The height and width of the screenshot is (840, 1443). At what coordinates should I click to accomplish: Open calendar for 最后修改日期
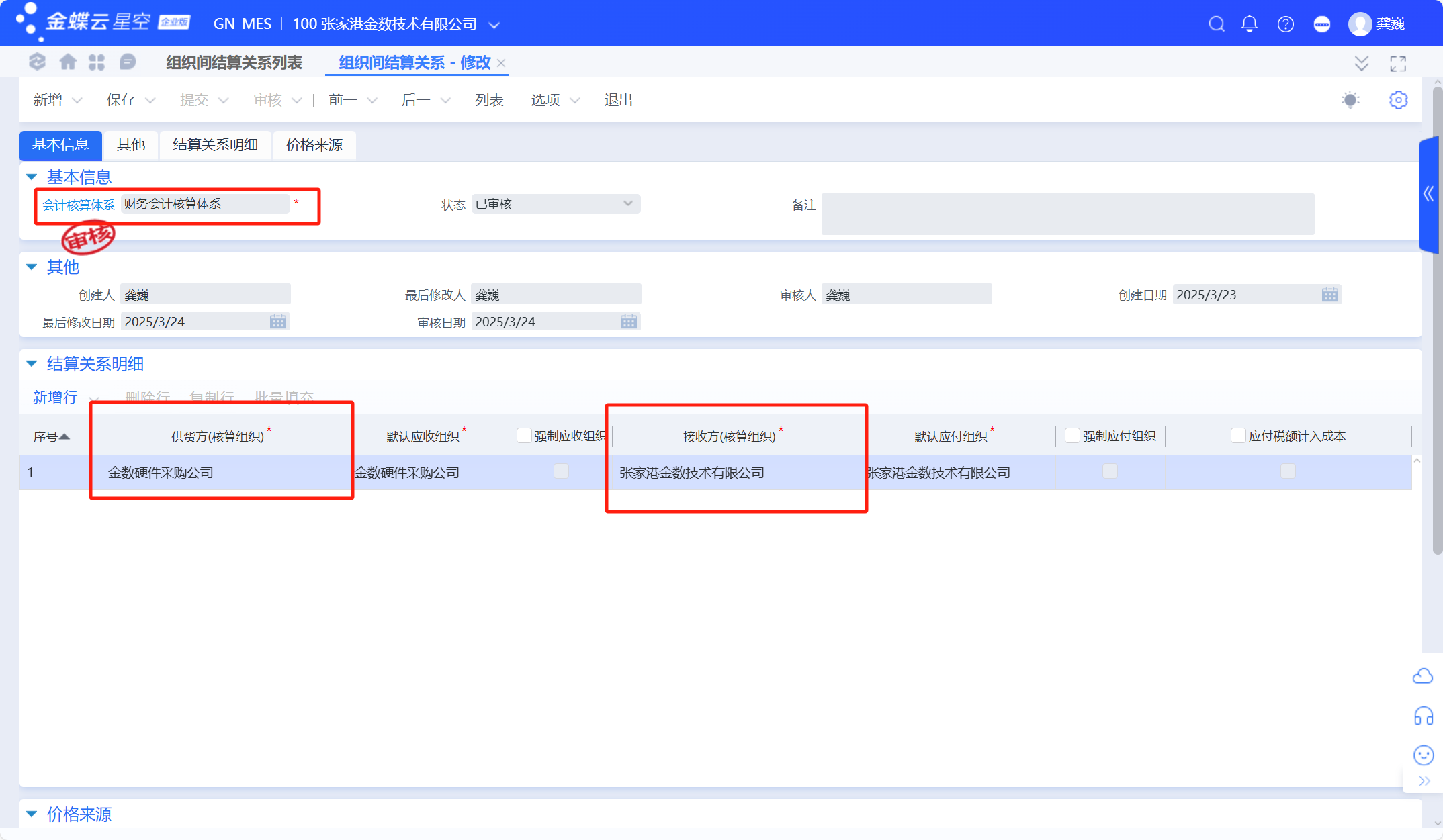[278, 322]
